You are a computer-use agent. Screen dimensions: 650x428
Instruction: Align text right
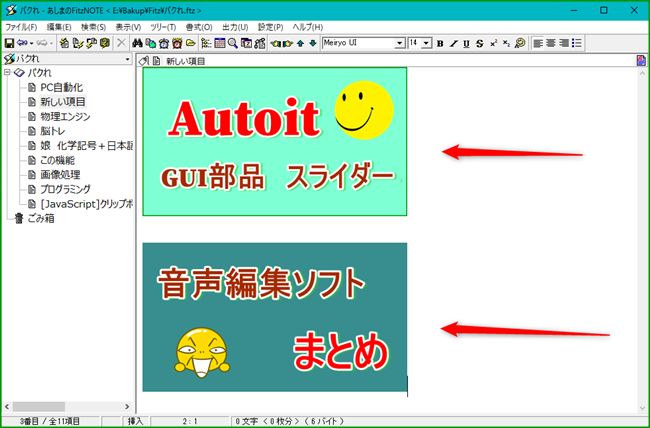click(x=563, y=43)
